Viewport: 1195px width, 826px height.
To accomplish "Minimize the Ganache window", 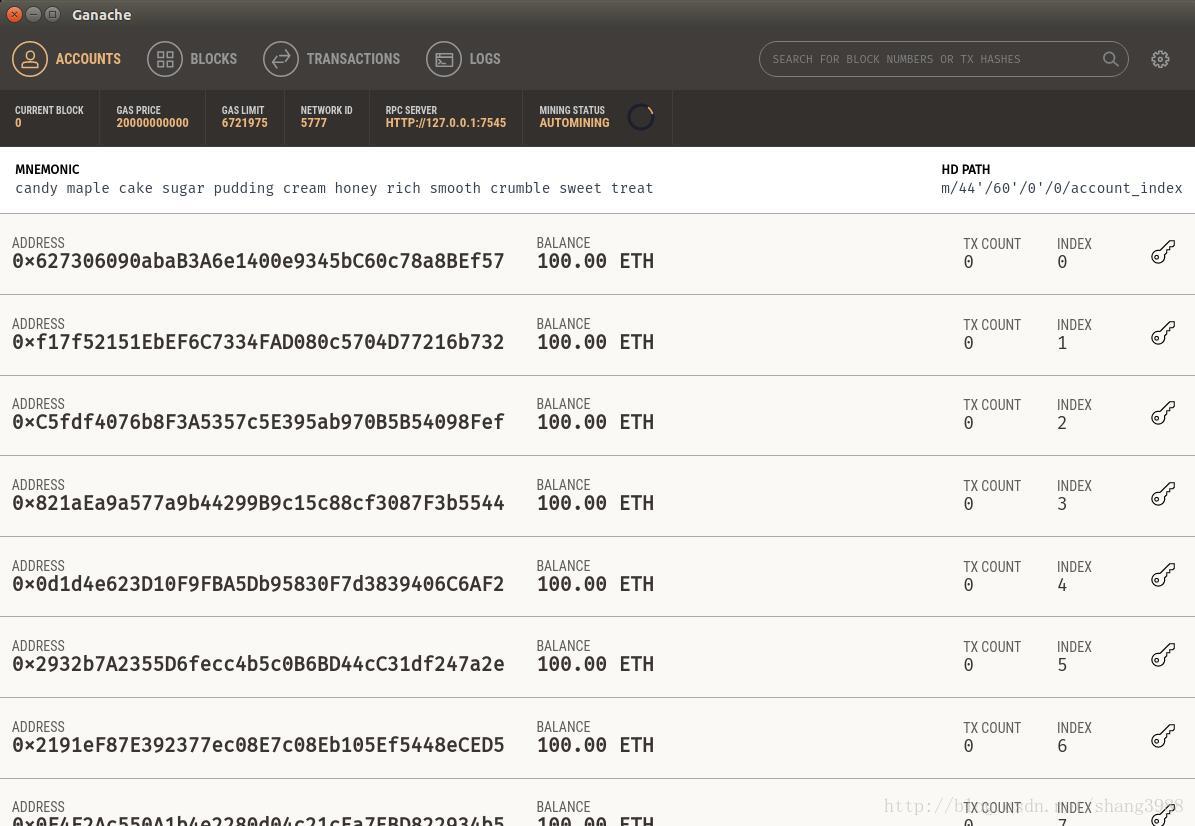I will tap(34, 14).
